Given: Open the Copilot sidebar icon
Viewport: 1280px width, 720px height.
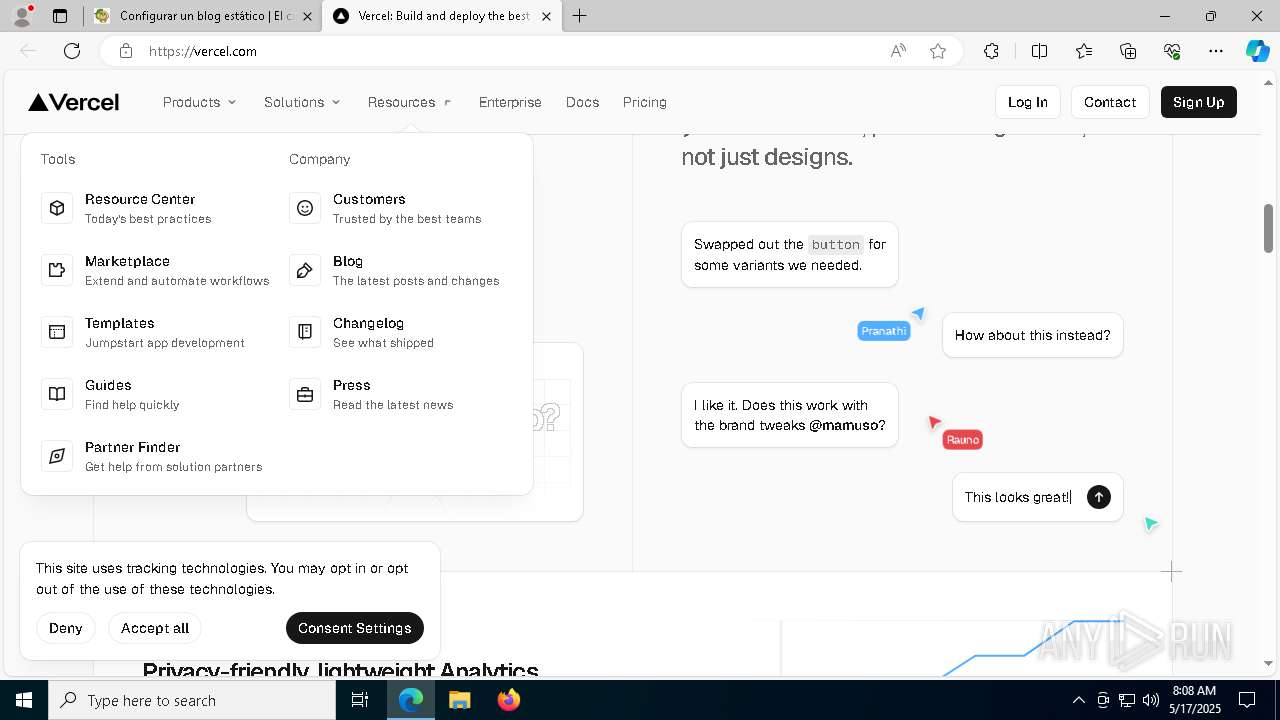Looking at the screenshot, I should pyautogui.click(x=1257, y=51).
